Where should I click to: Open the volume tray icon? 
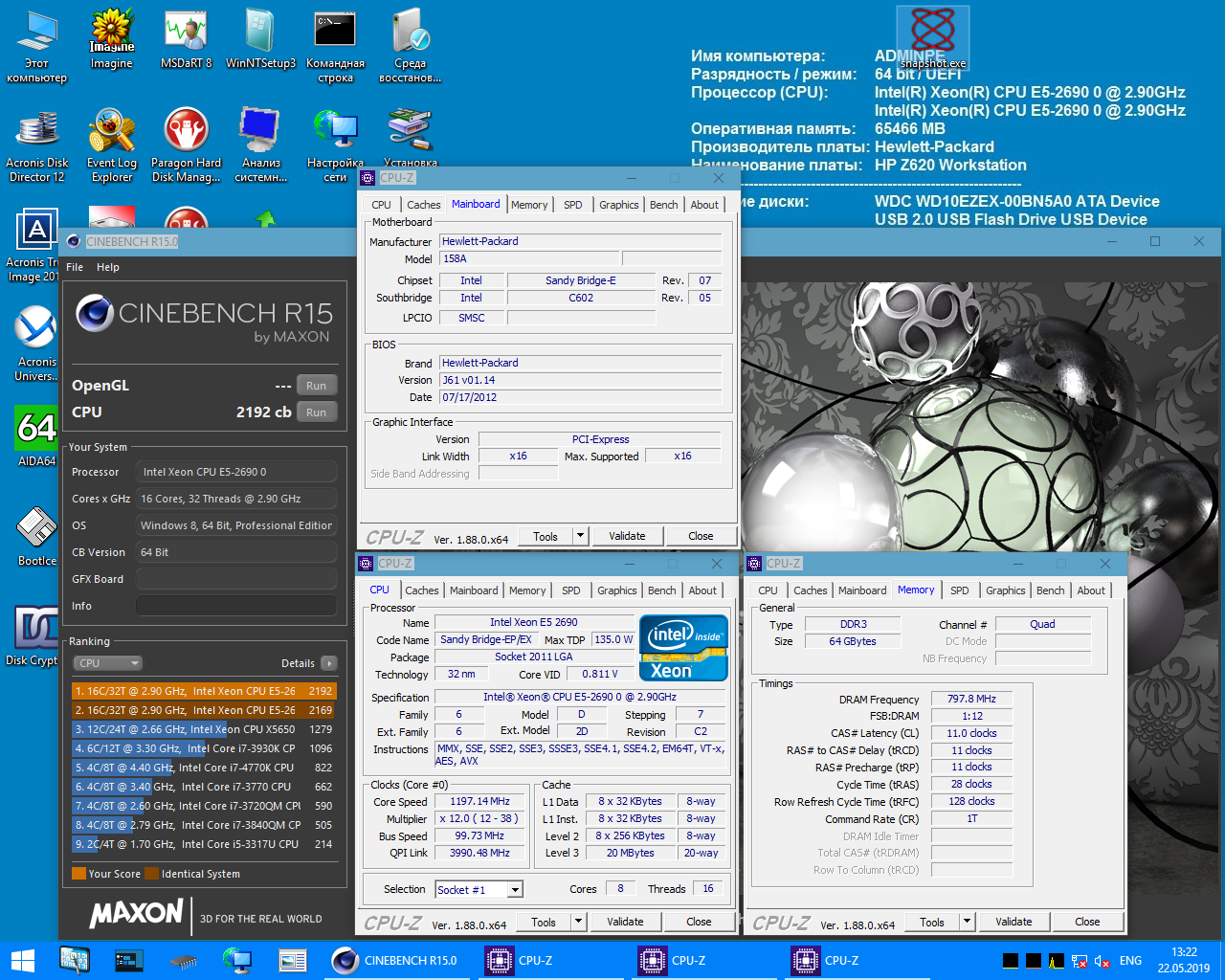pyautogui.click(x=1102, y=961)
